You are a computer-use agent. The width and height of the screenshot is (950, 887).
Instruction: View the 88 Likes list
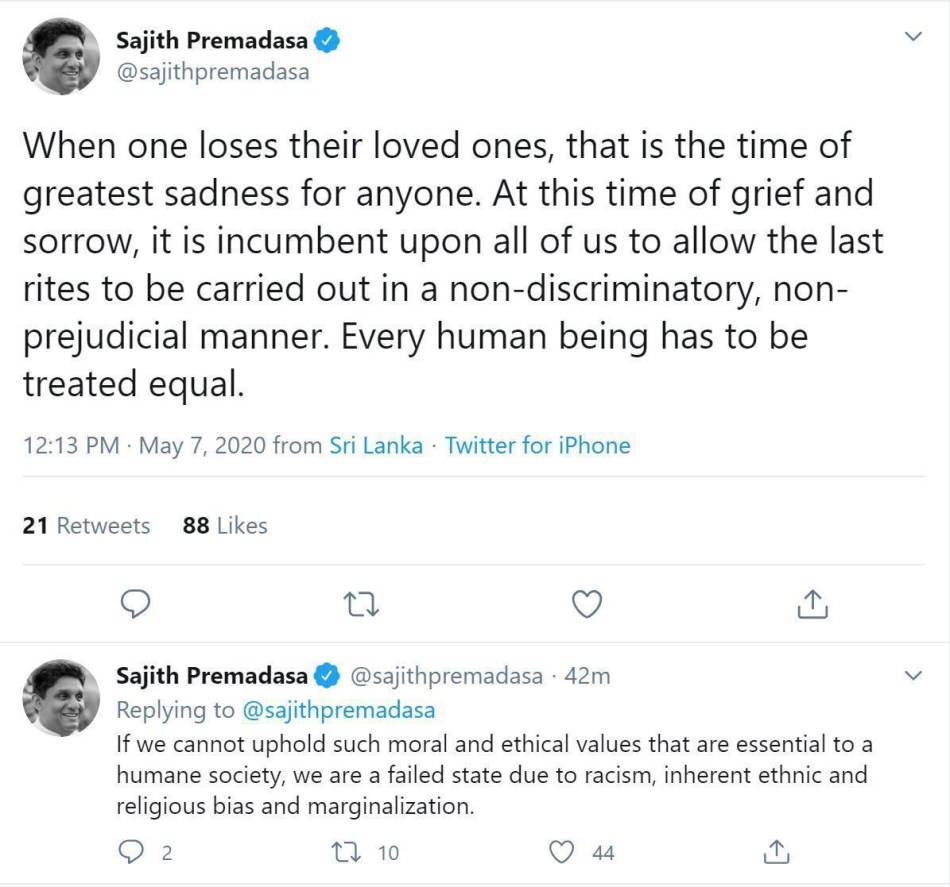(x=225, y=525)
